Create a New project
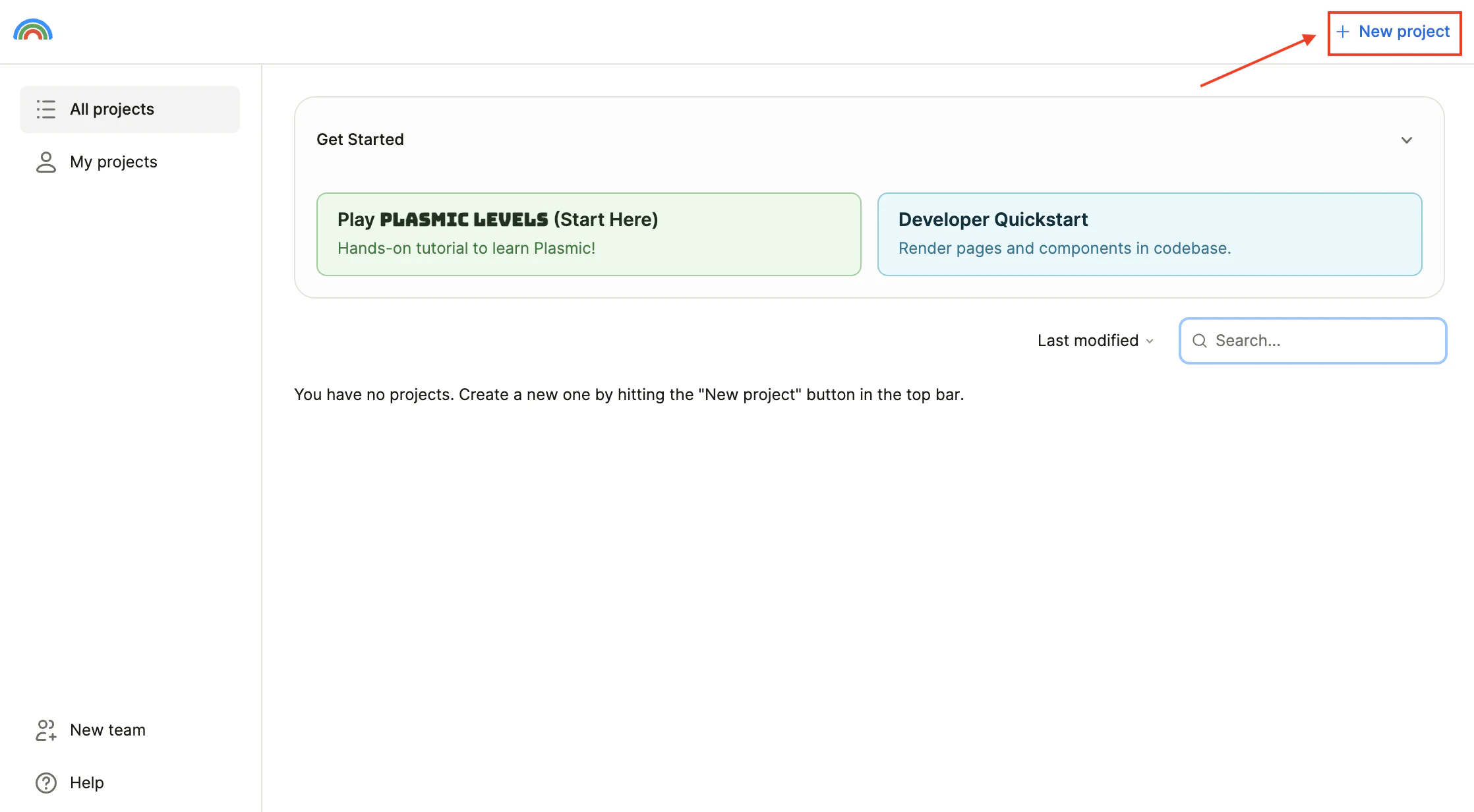The image size is (1474, 812). coord(1394,32)
